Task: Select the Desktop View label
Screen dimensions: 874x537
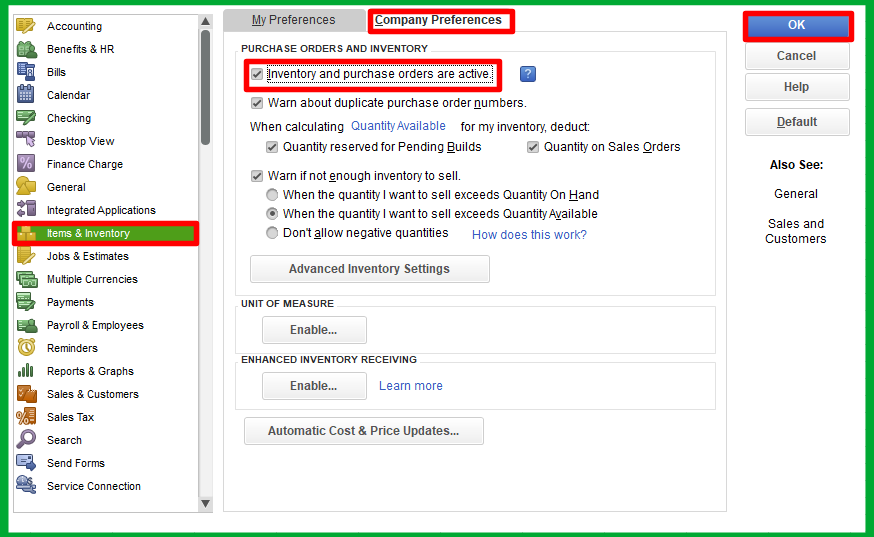Action: click(x=81, y=141)
